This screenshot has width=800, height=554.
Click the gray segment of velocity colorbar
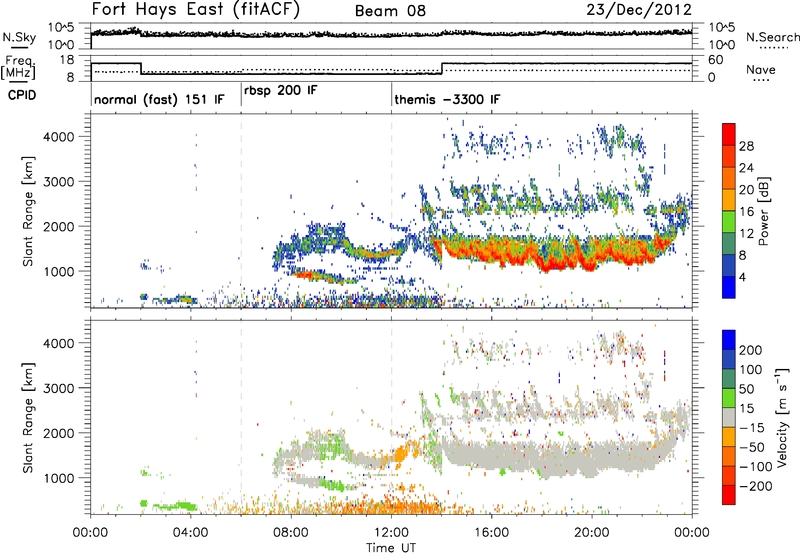729,418
